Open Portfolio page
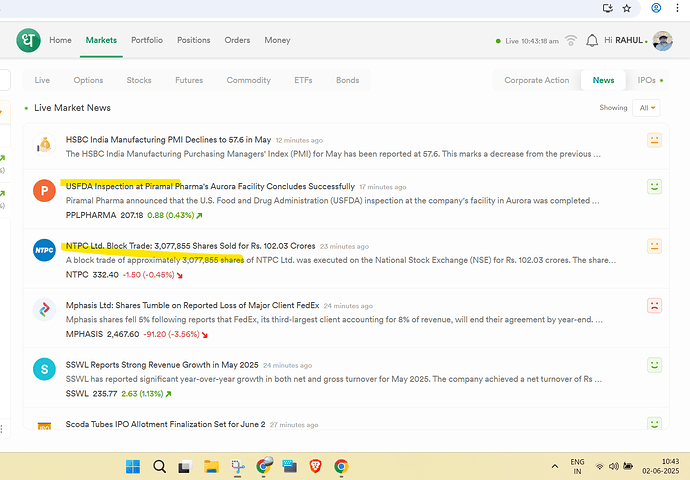 (147, 40)
